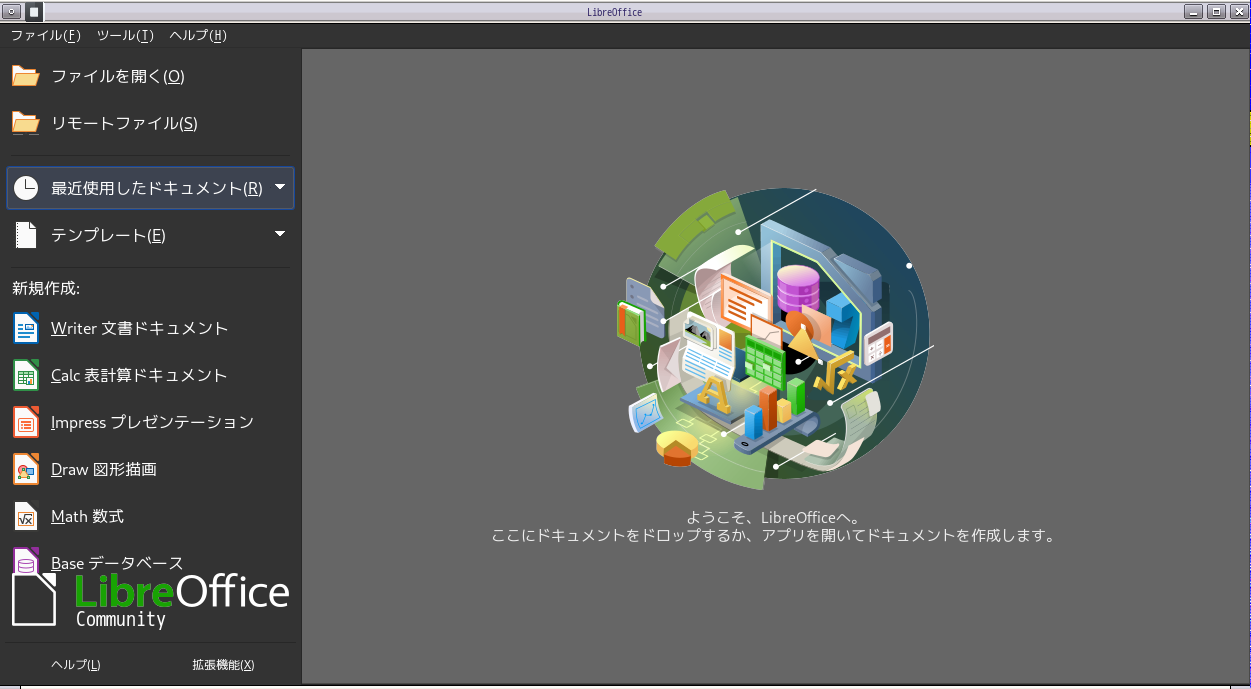Click the ヘルプ(L) button at bottom
This screenshot has width=1251, height=689.
click(x=76, y=665)
